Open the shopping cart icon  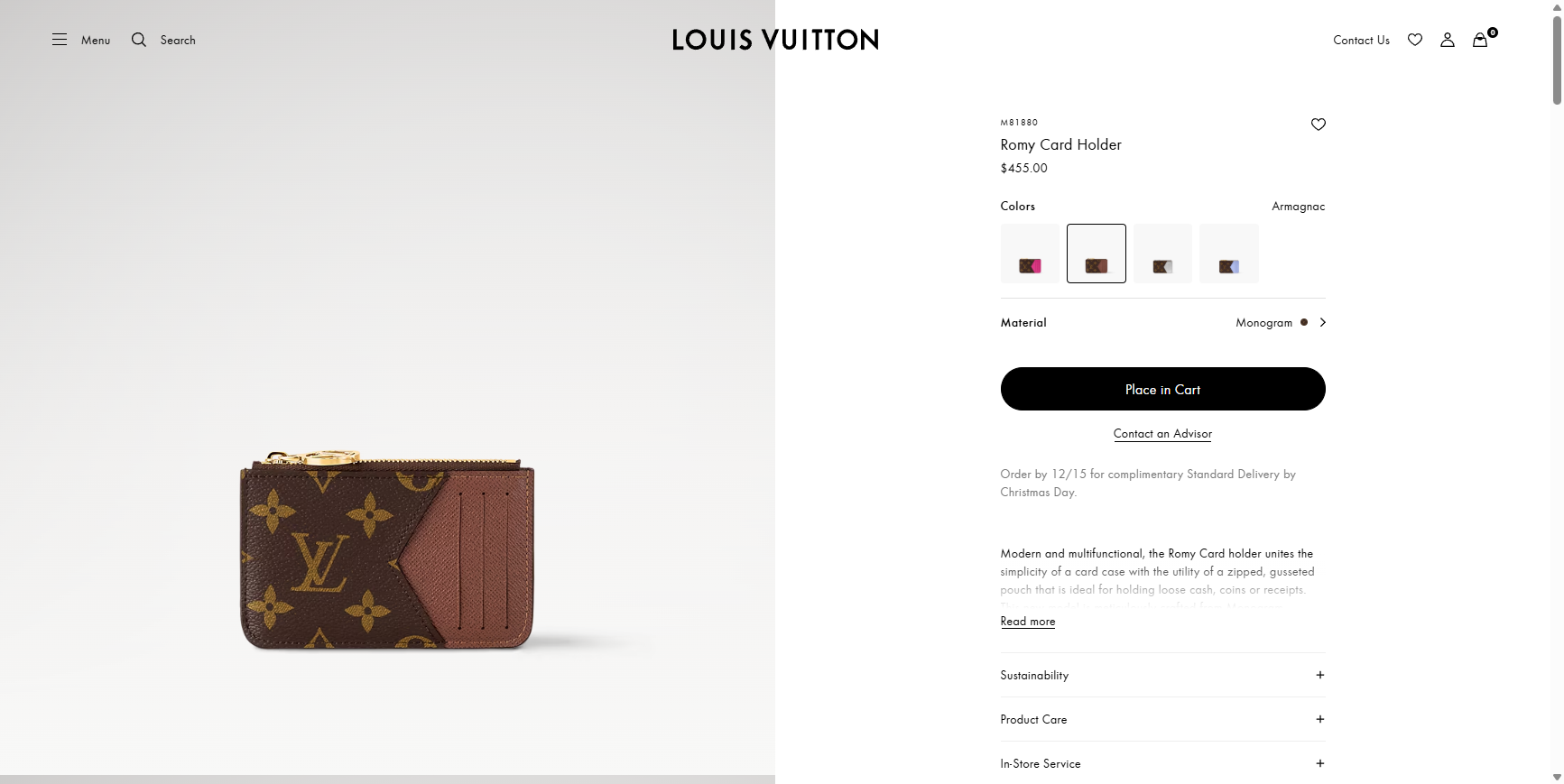click(x=1479, y=40)
